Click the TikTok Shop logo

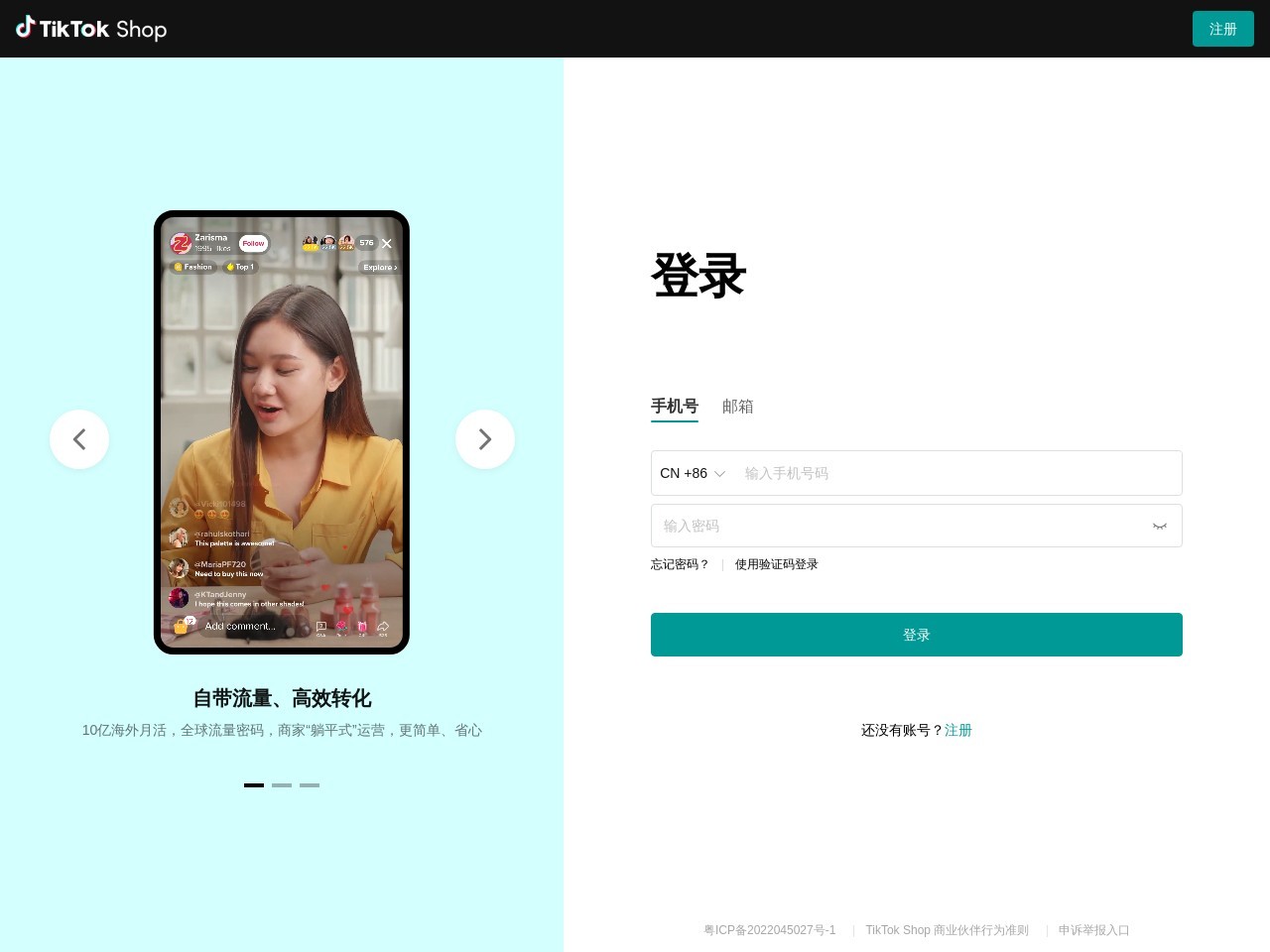click(x=91, y=29)
